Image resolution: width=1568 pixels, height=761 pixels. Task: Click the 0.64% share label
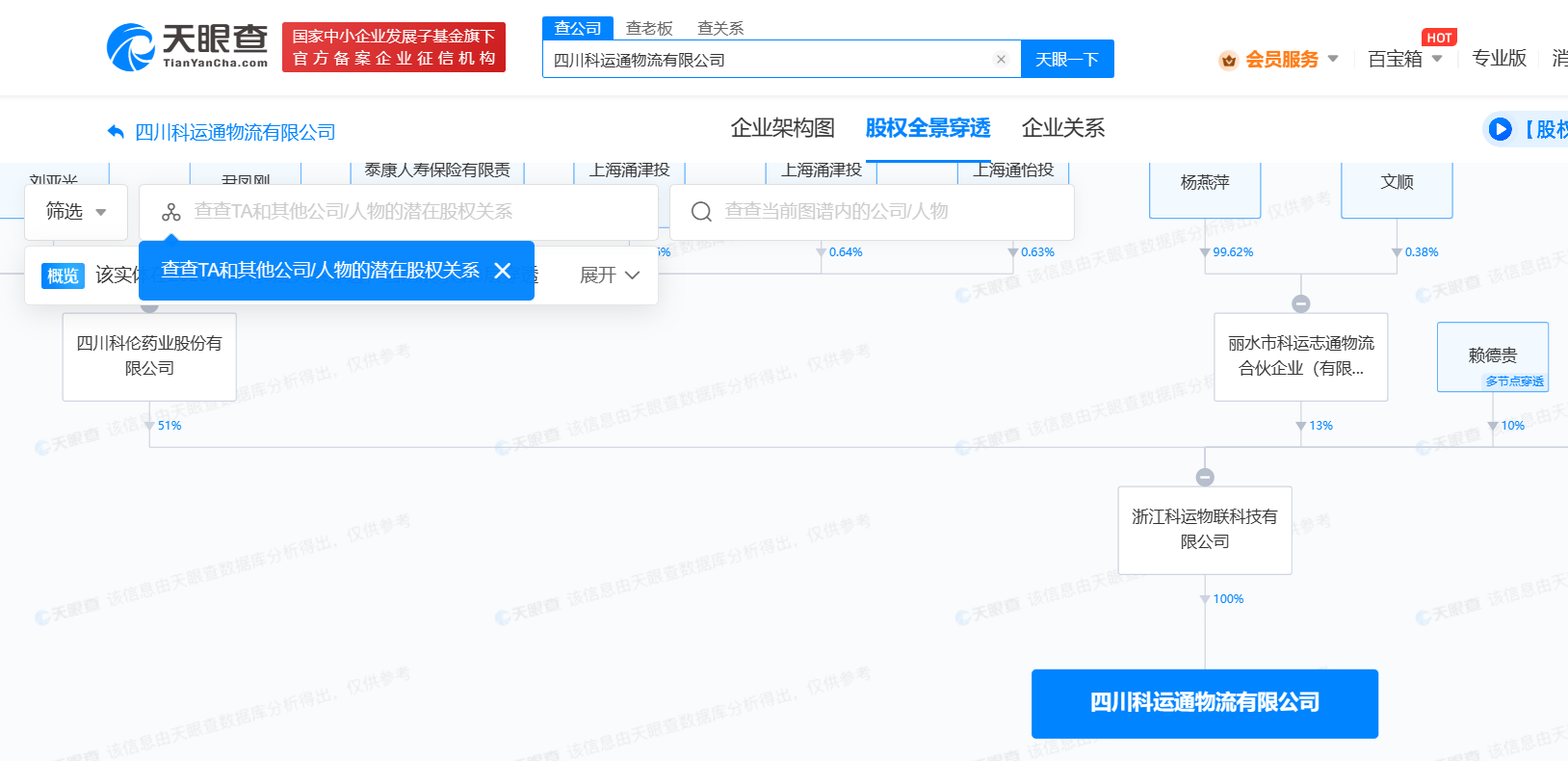(x=846, y=252)
